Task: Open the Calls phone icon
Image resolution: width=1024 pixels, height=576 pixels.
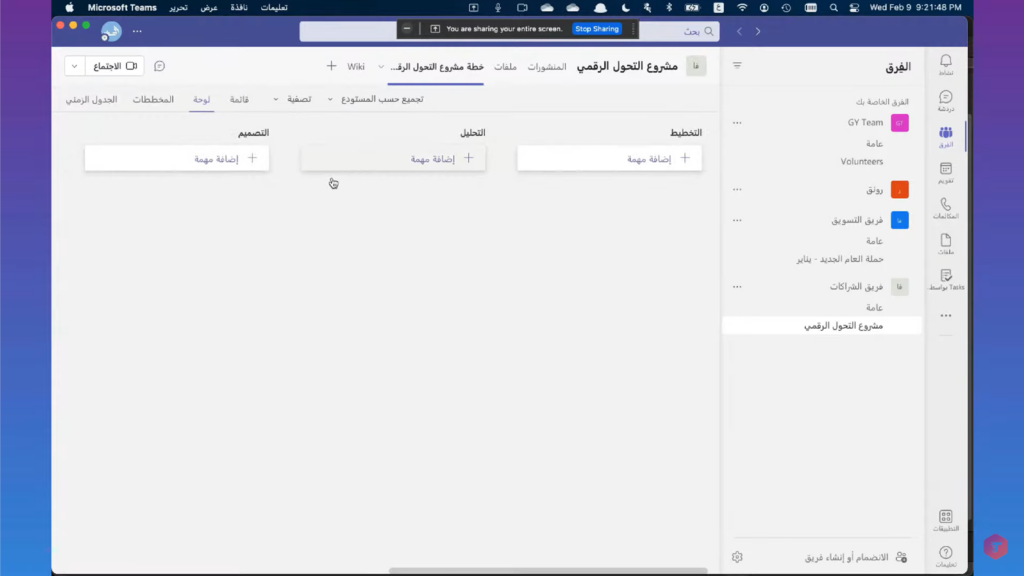Action: (x=946, y=208)
